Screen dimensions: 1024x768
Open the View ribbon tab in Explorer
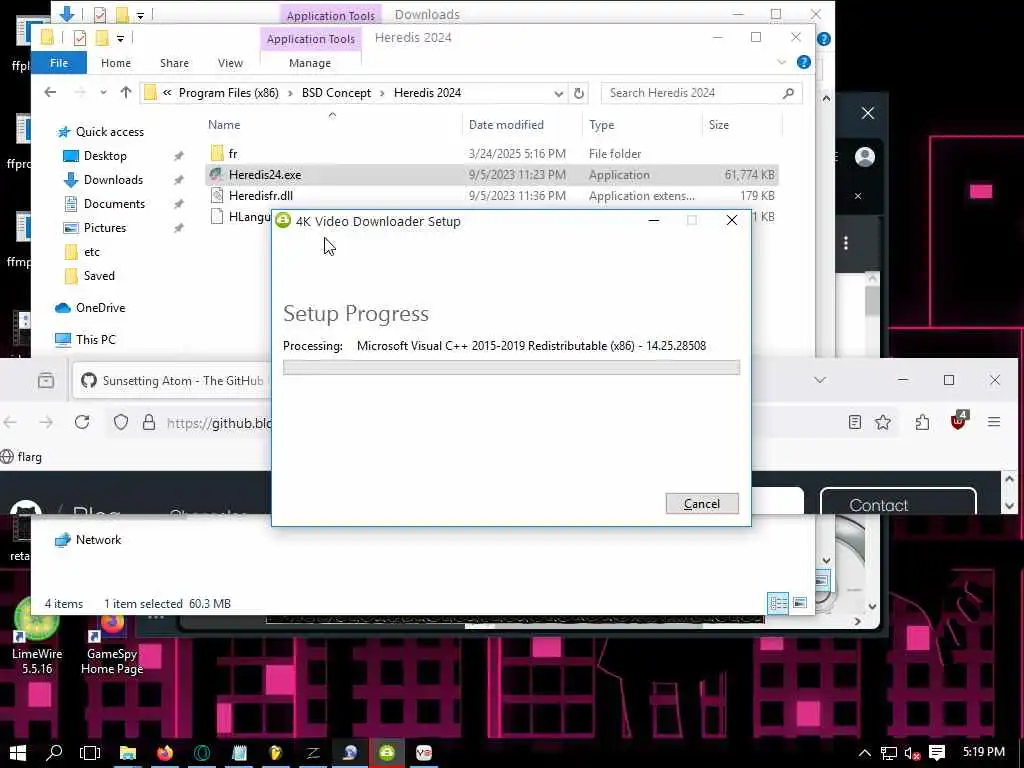230,63
